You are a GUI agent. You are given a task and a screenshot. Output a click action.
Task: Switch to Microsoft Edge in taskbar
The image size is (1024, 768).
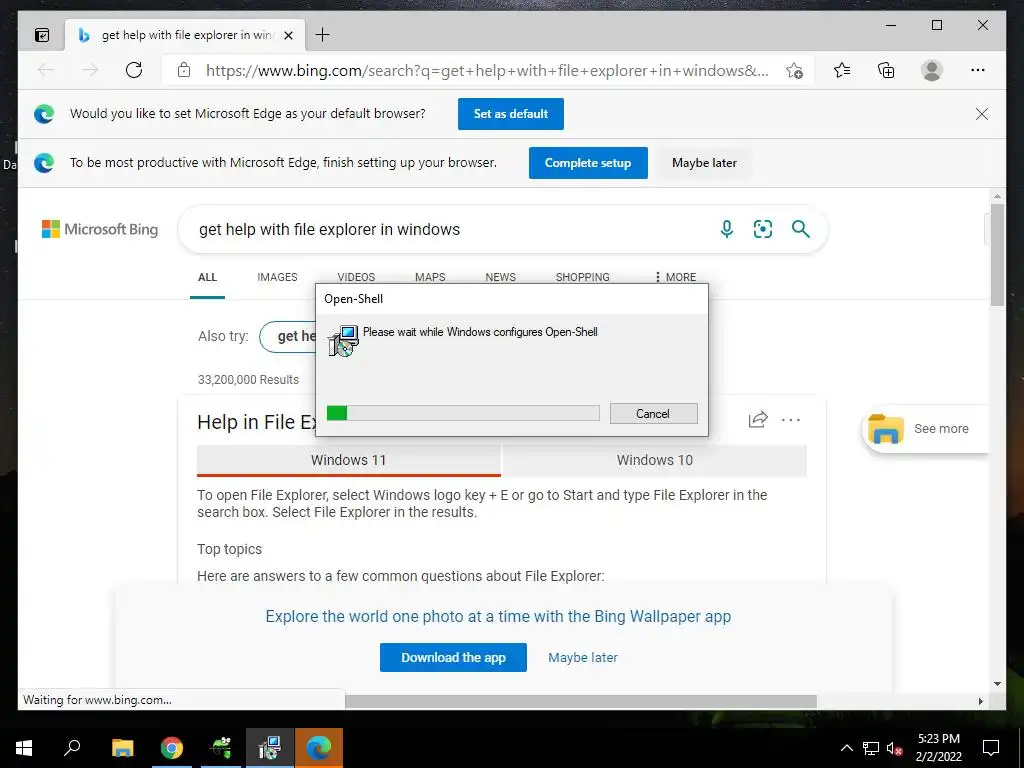319,748
